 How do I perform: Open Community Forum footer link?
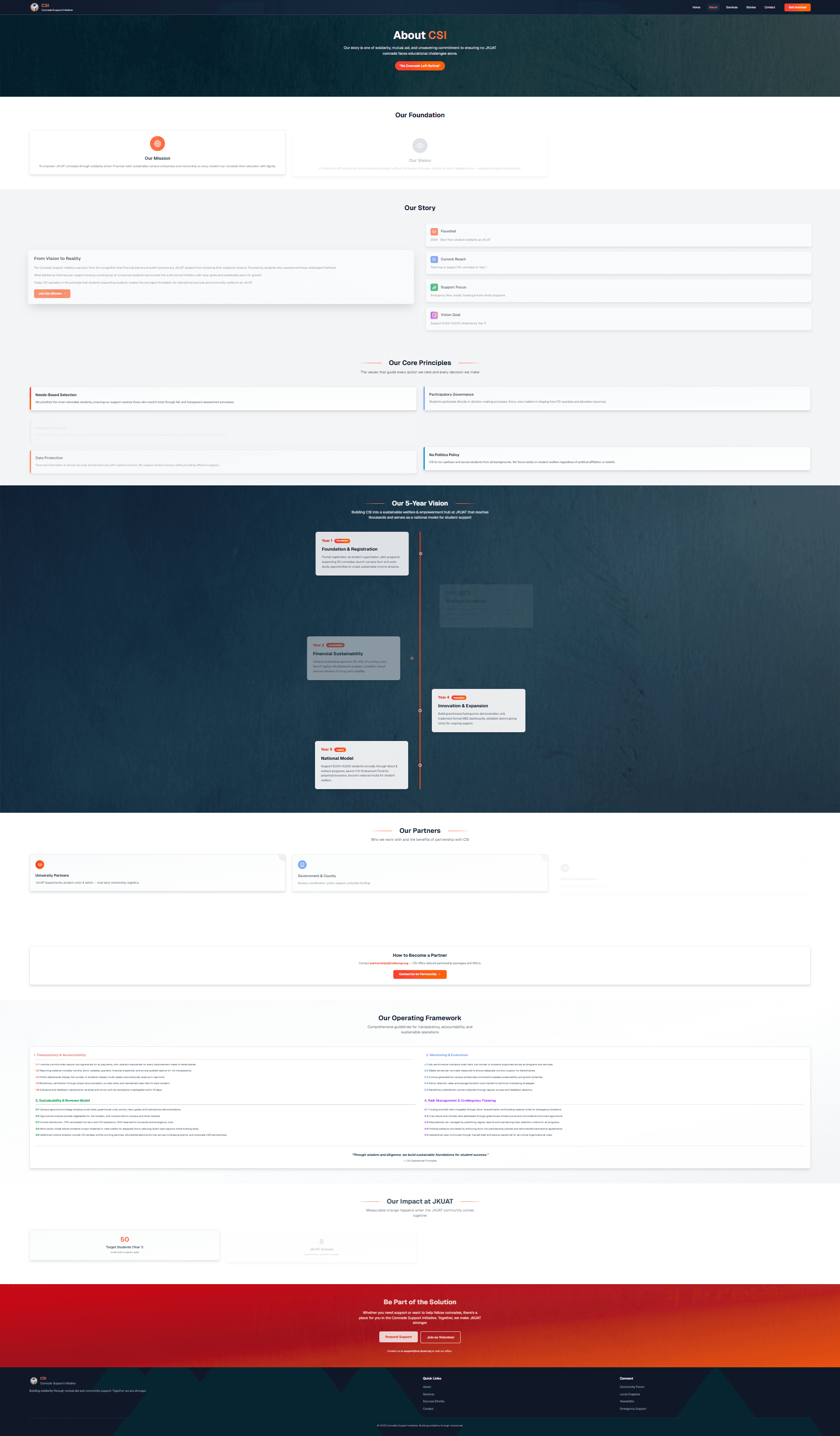tap(632, 1387)
